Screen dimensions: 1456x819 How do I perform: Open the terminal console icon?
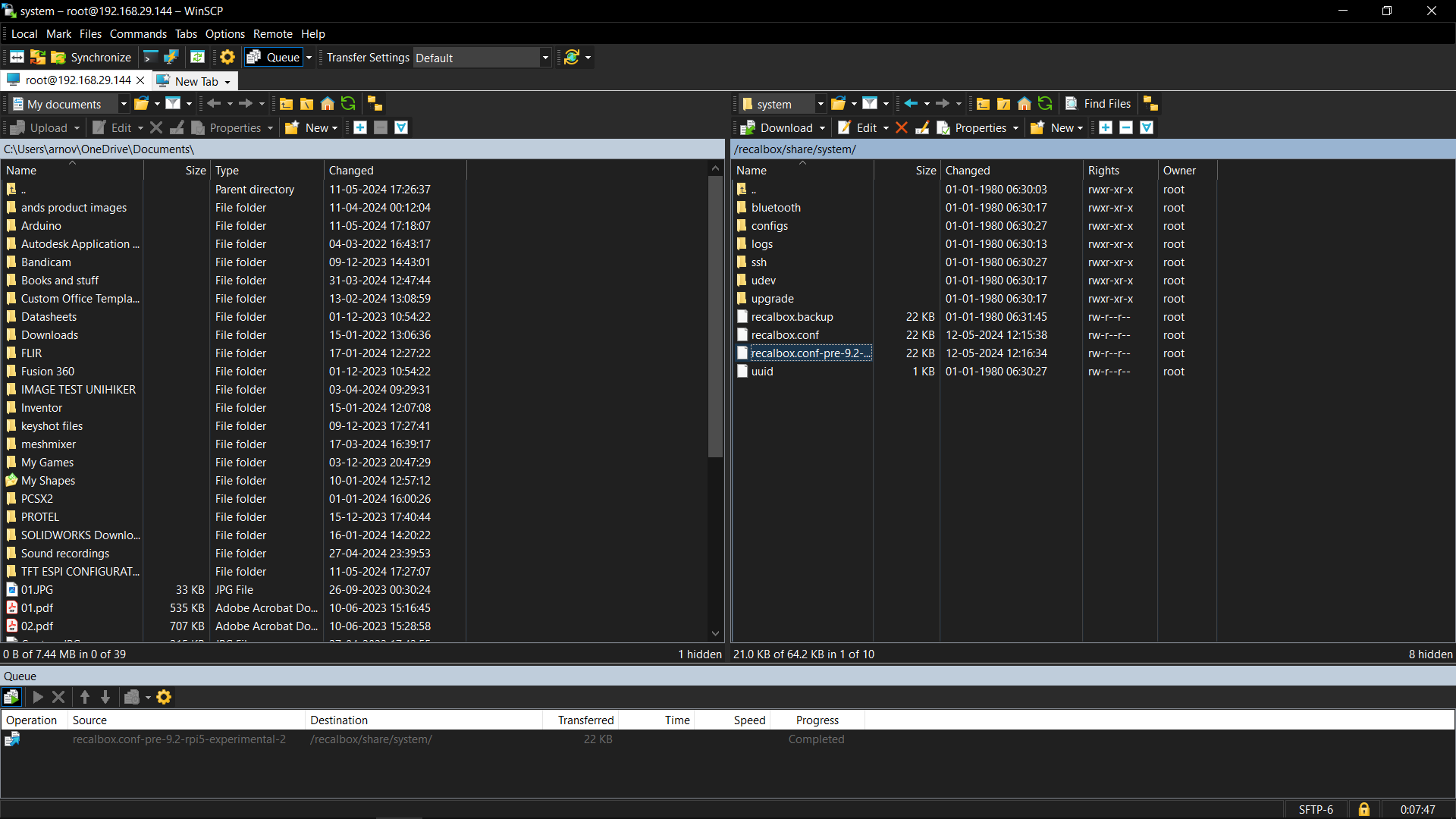tap(151, 58)
